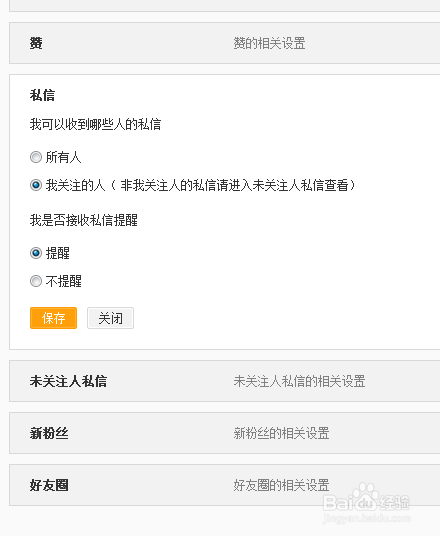Select the 我关注的人 radio option
Image resolution: width=440 pixels, height=536 pixels.
tap(36, 185)
